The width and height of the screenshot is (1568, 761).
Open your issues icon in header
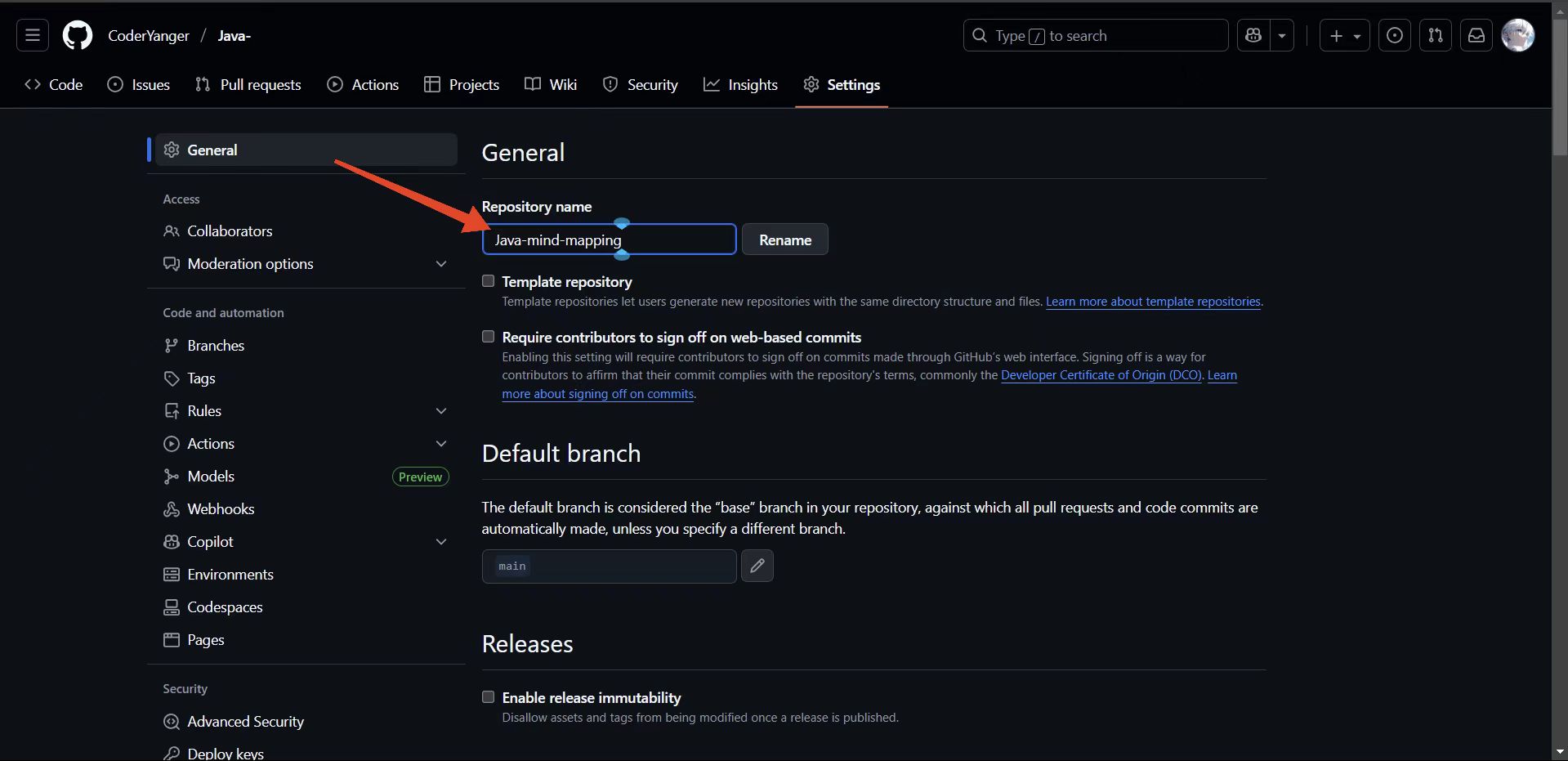pos(1395,35)
